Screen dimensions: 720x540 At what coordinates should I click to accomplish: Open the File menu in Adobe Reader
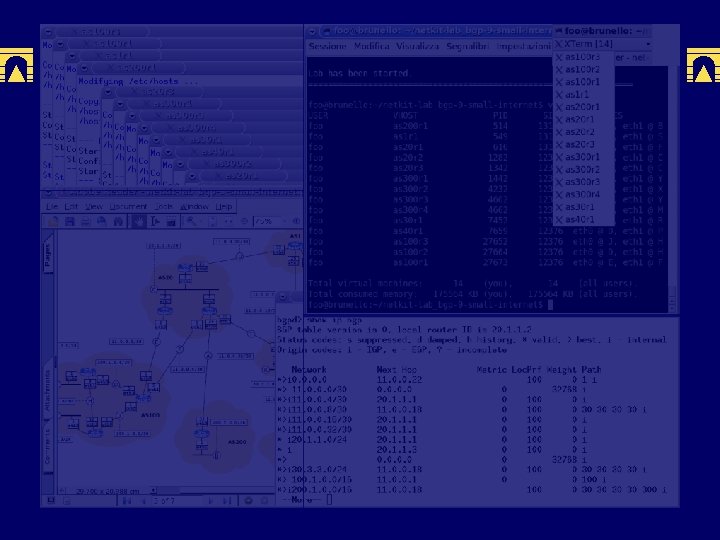click(x=52, y=207)
